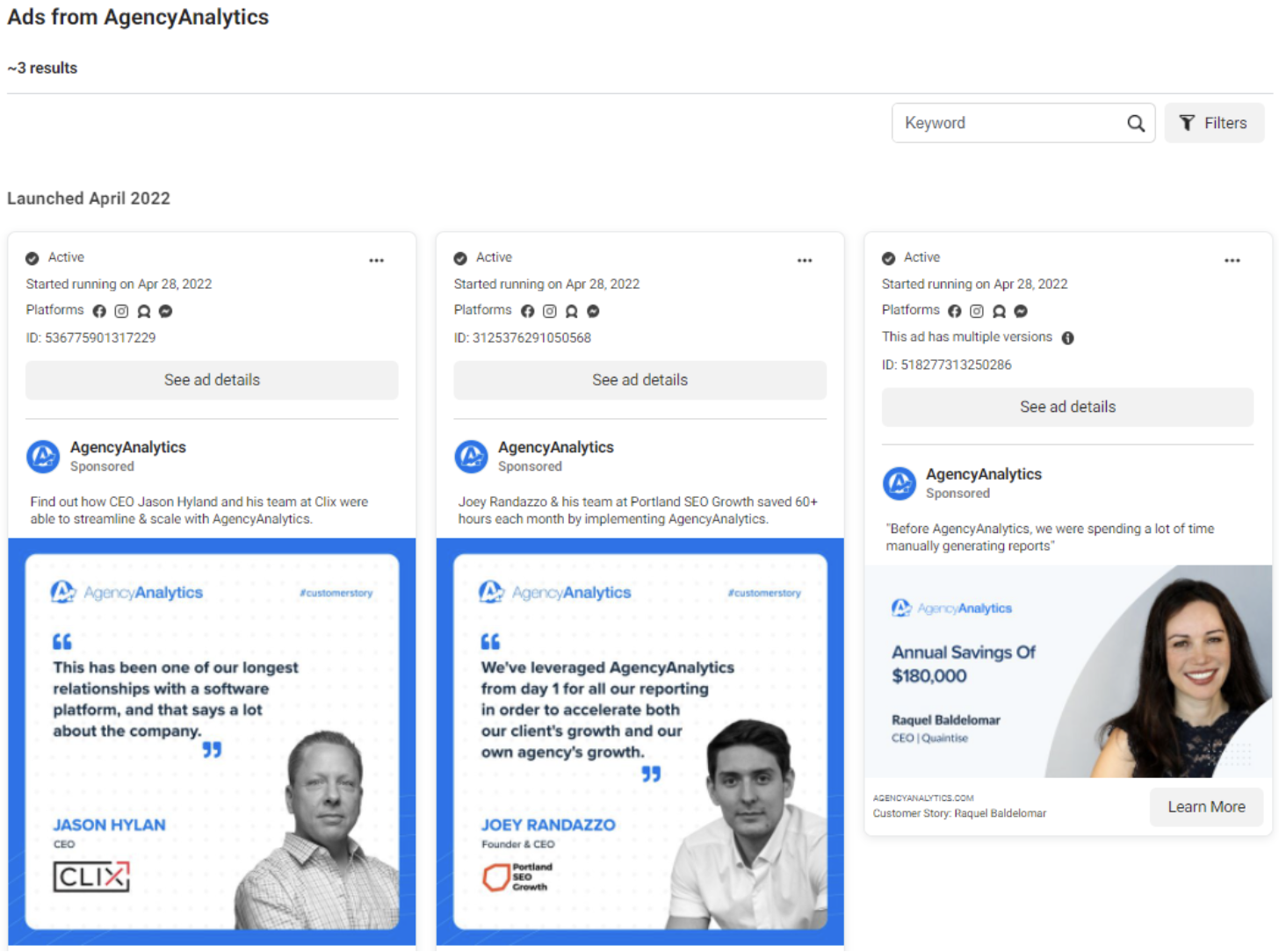Image resolution: width=1279 pixels, height=952 pixels.
Task: Open 'Annual Savings Of $180,000' ad image
Action: (1068, 672)
